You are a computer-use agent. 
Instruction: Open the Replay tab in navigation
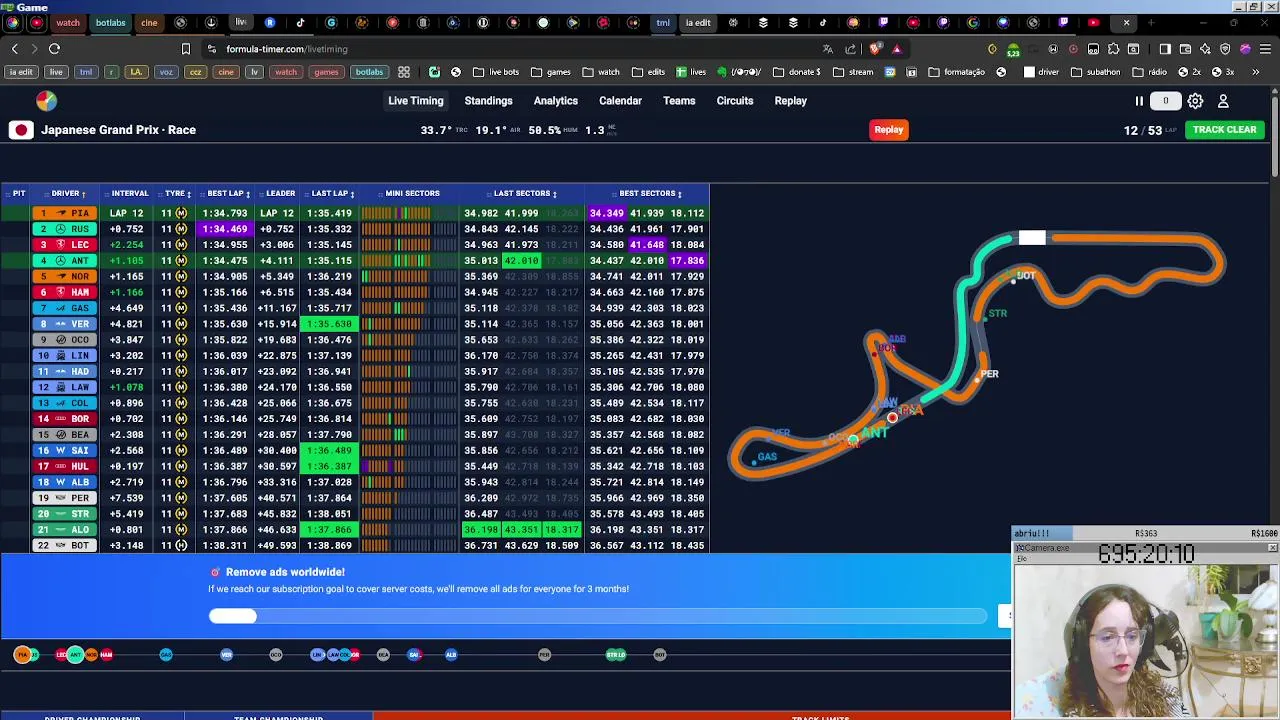pos(790,101)
